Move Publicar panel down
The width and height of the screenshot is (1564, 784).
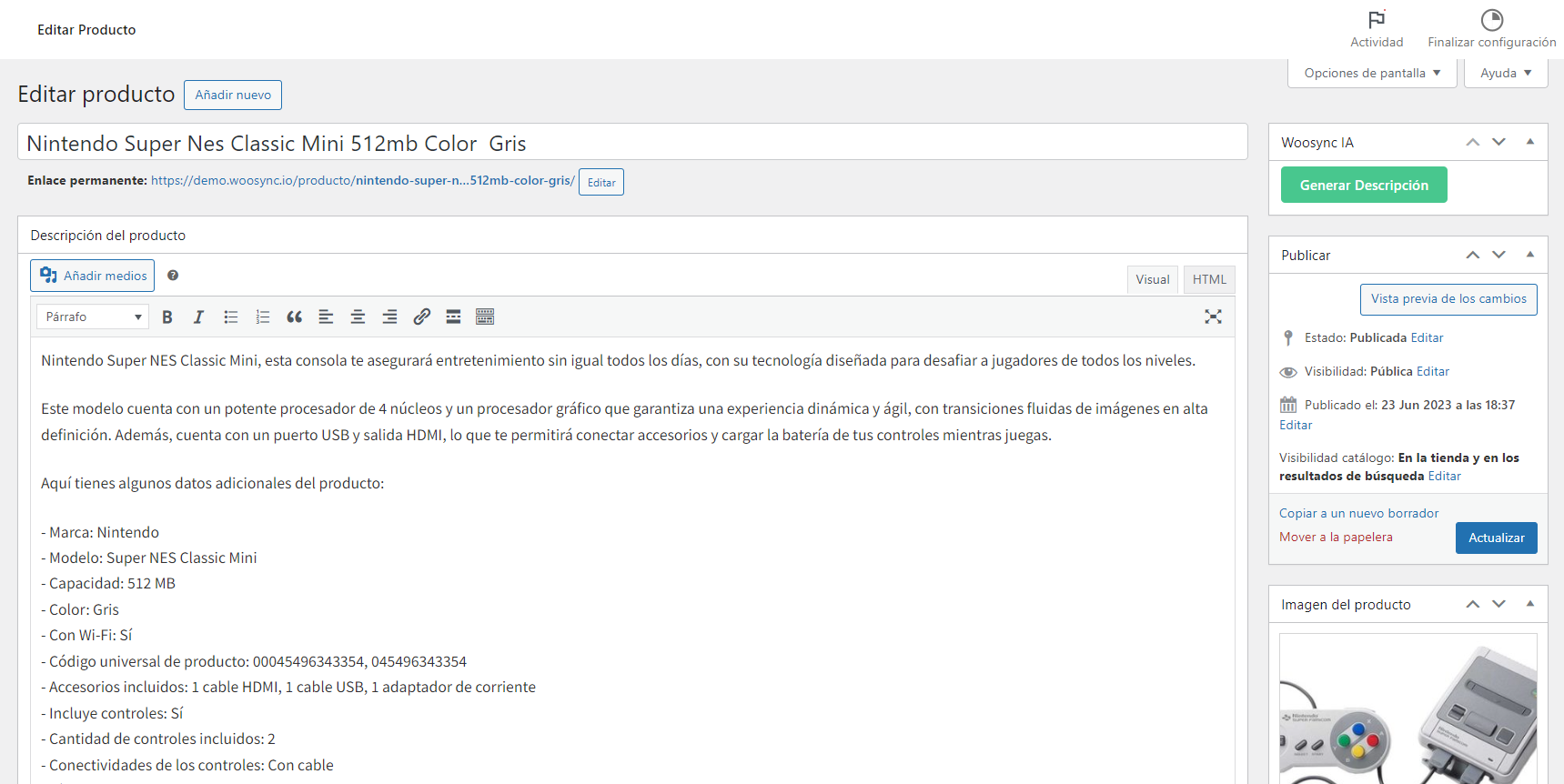1499,255
